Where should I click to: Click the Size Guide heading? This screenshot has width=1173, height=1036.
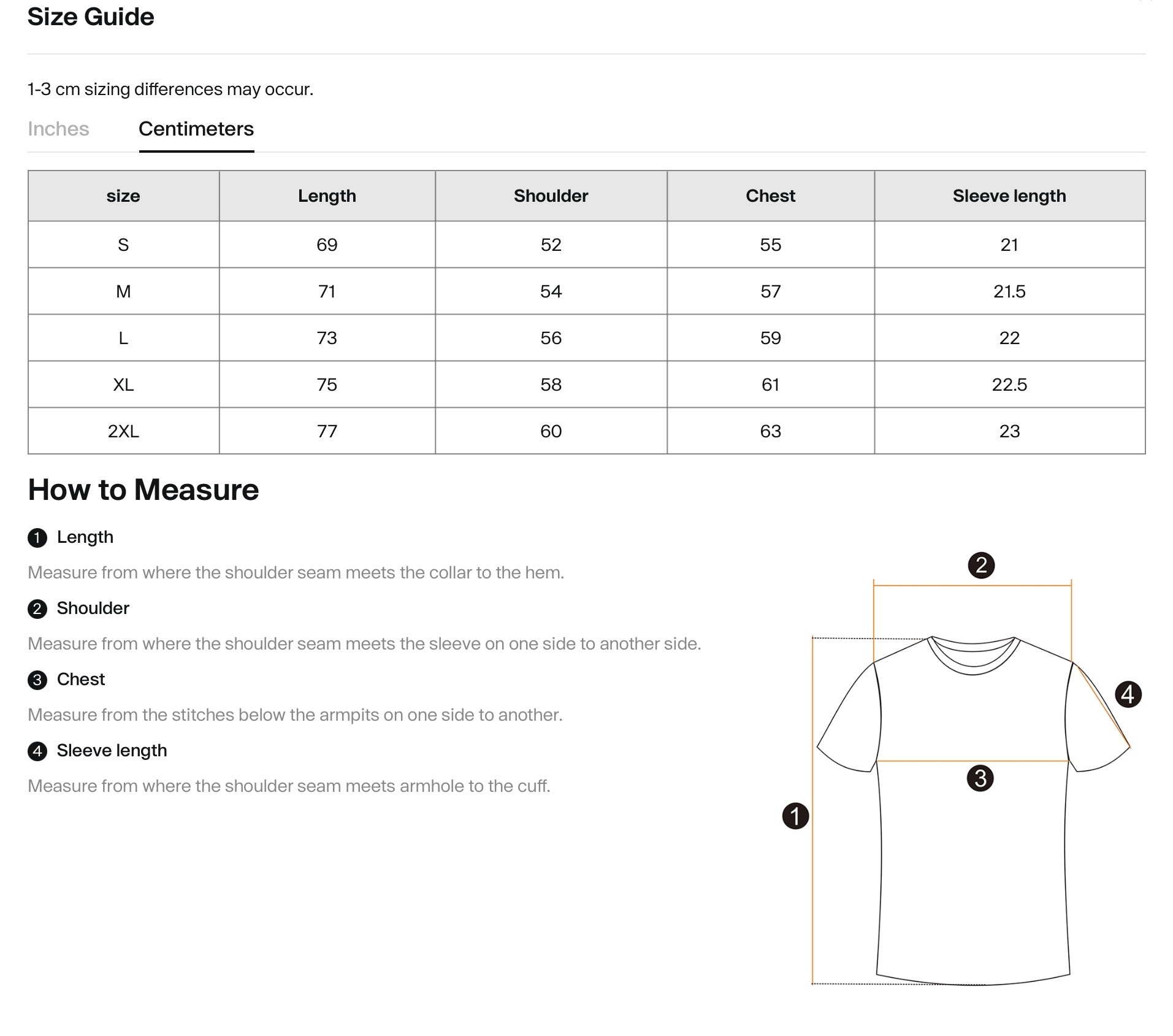pos(90,17)
